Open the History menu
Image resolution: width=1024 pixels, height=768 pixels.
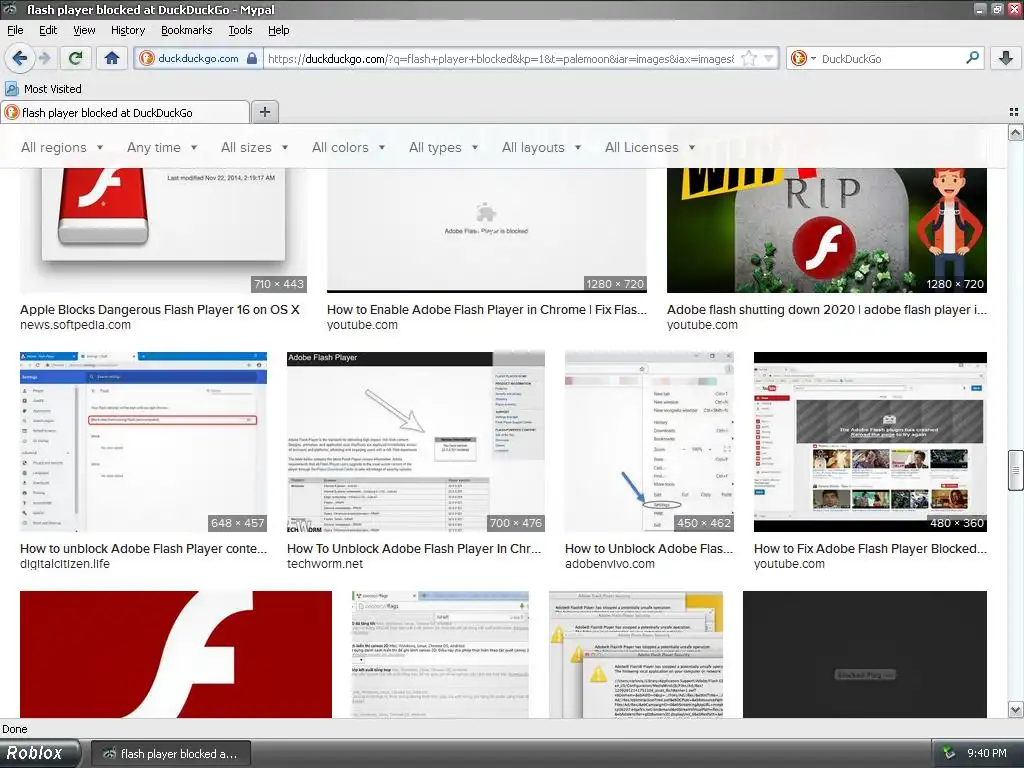(128, 30)
